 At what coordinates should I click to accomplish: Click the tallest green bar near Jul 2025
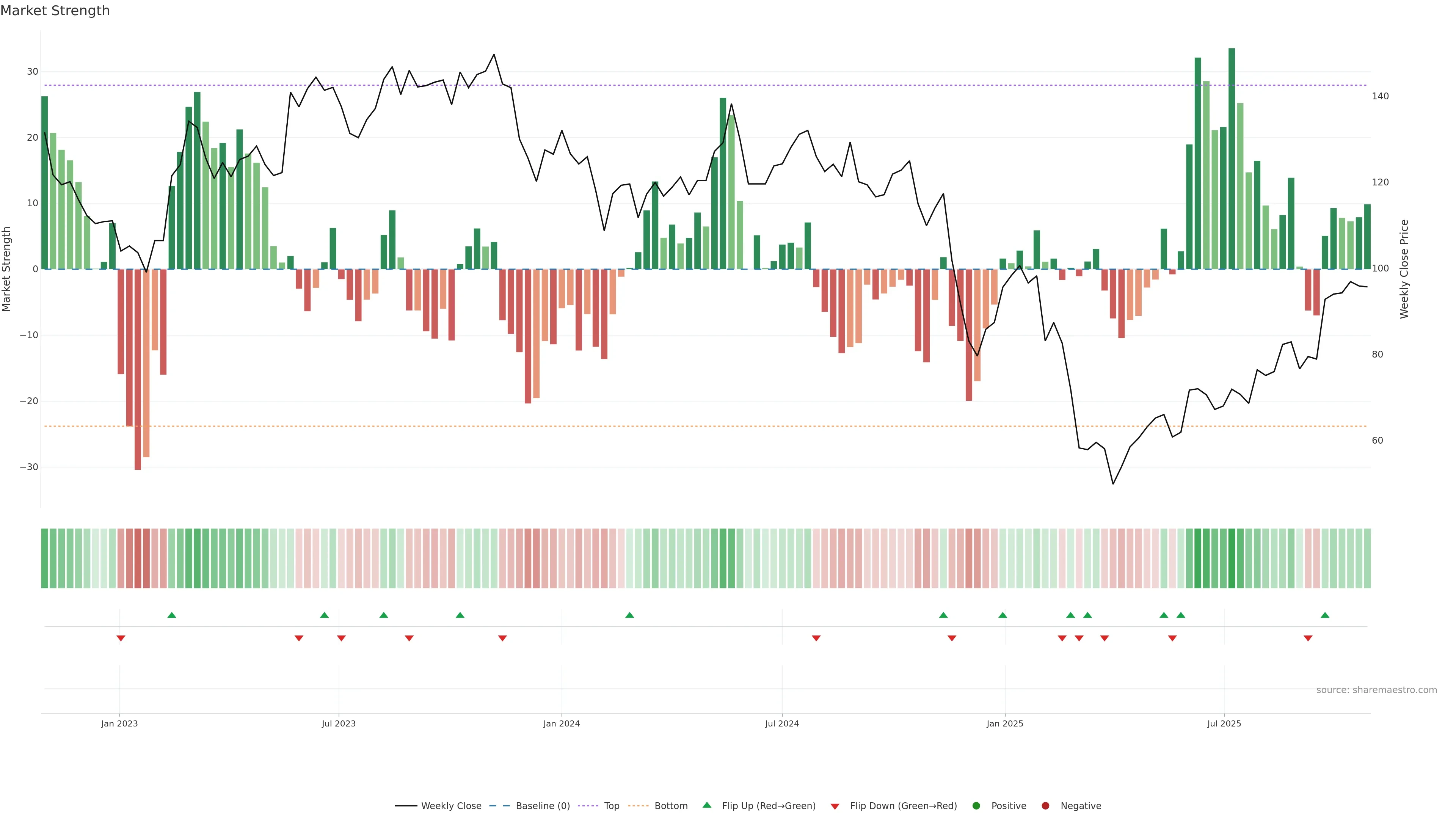pos(1232,158)
